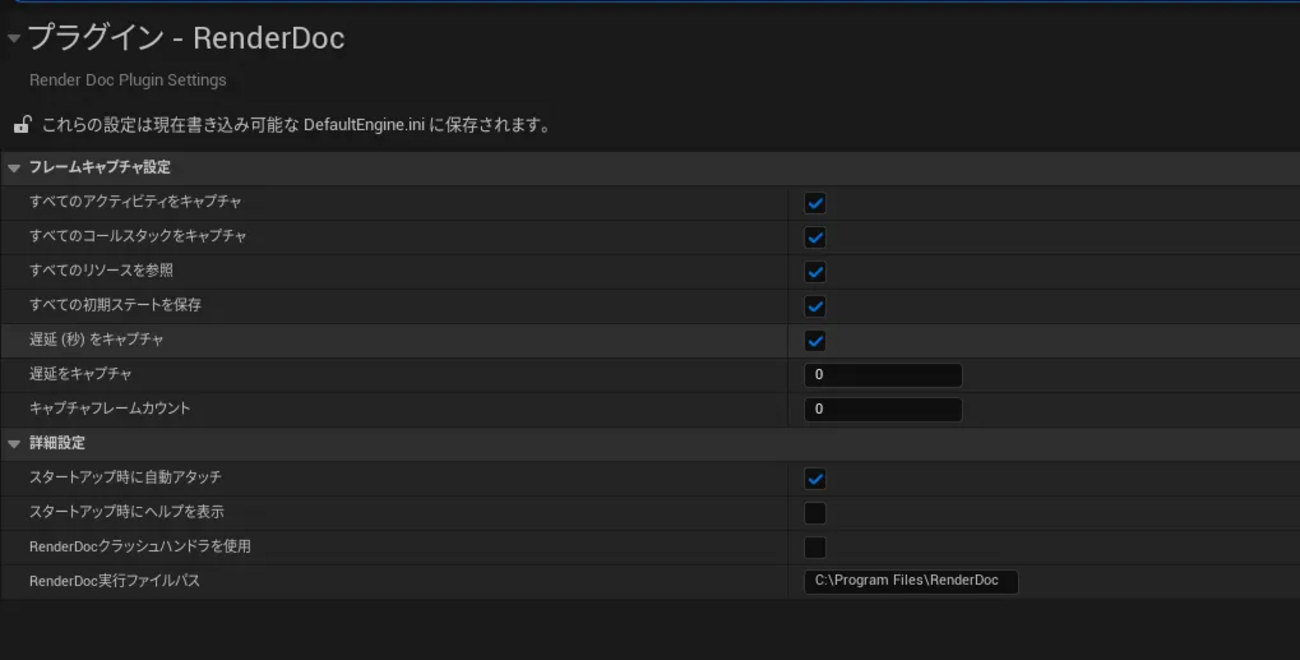Click the RenderDoc実行ファイルパス path field
This screenshot has height=660, width=1300.
pyautogui.click(x=911, y=580)
